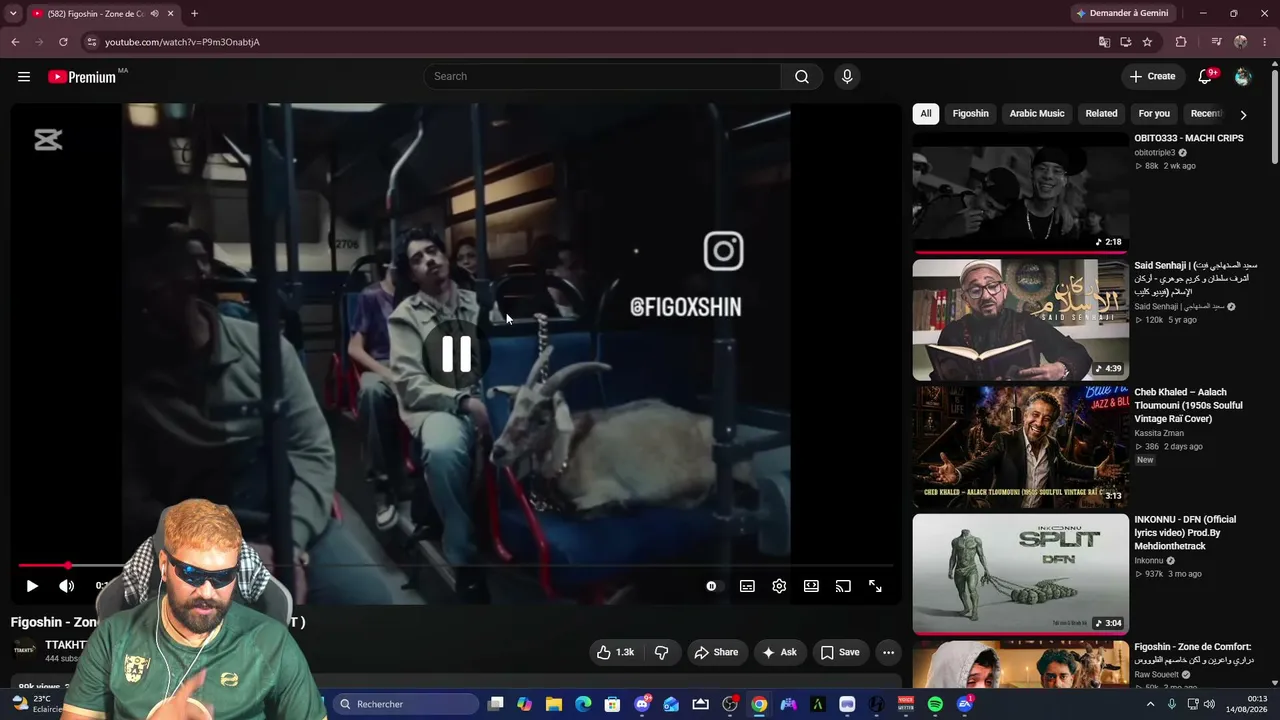The image size is (1280, 720).
Task: Go back with the browser back arrow
Action: tap(15, 42)
